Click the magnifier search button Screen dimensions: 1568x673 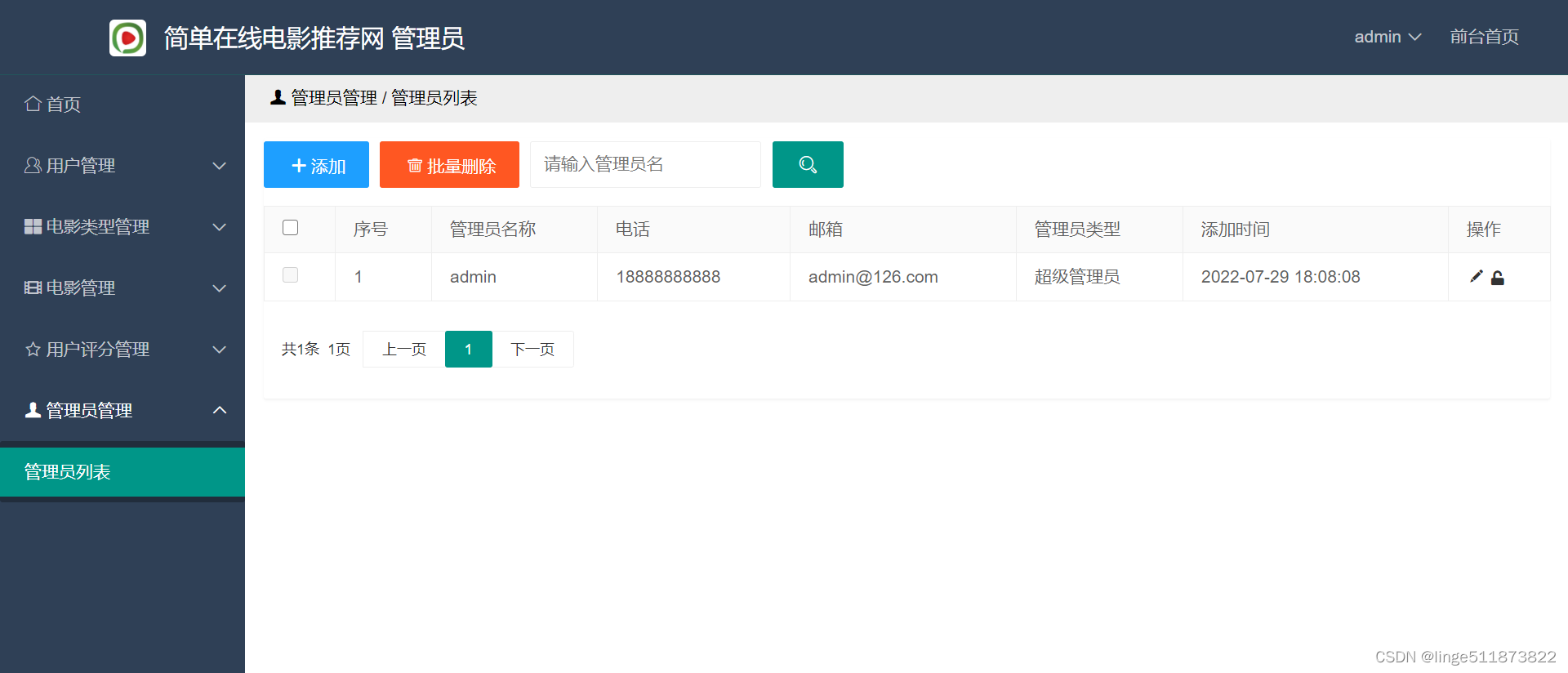808,164
